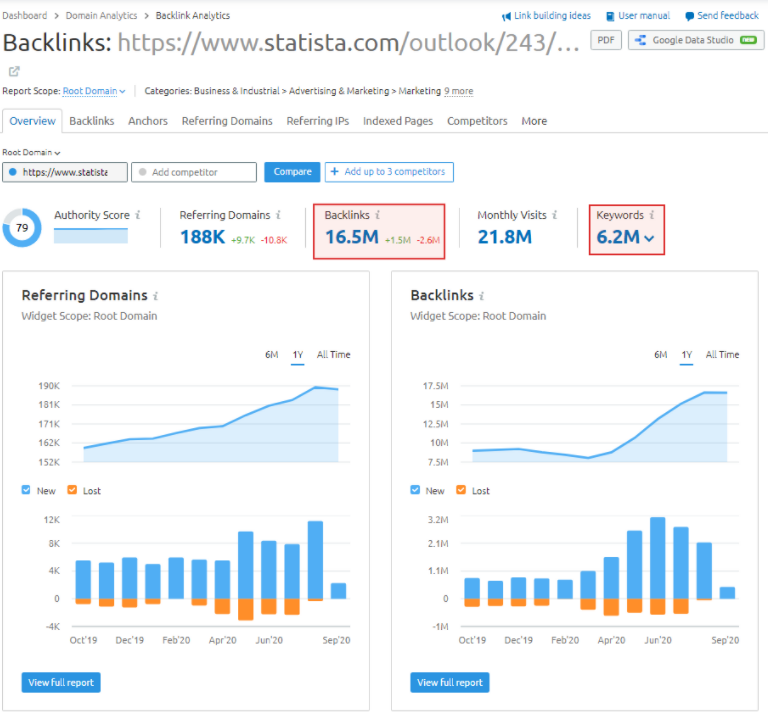Image resolution: width=768 pixels, height=716 pixels.
Task: Expand the Root Domain selector above the inputs
Action: click(x=31, y=153)
